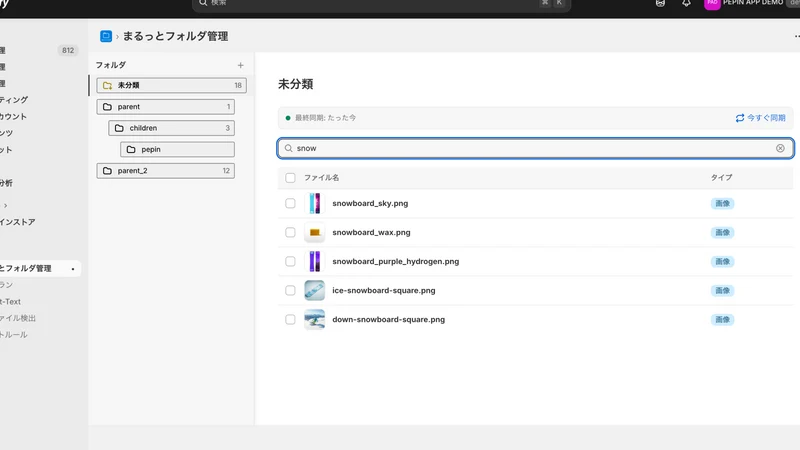Open the notifications bell icon

pyautogui.click(x=686, y=3)
